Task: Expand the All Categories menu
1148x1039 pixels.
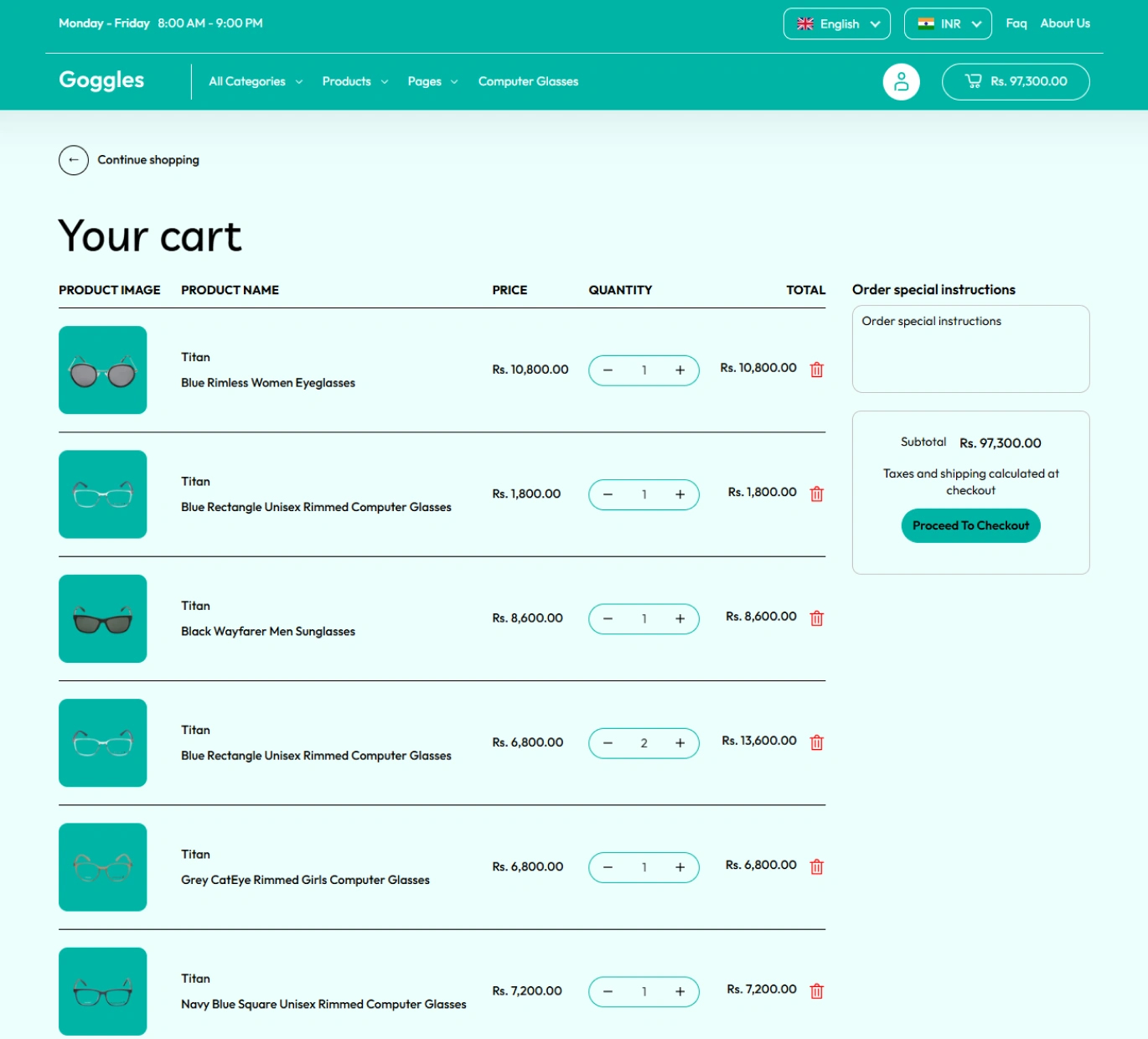Action: pyautogui.click(x=256, y=81)
